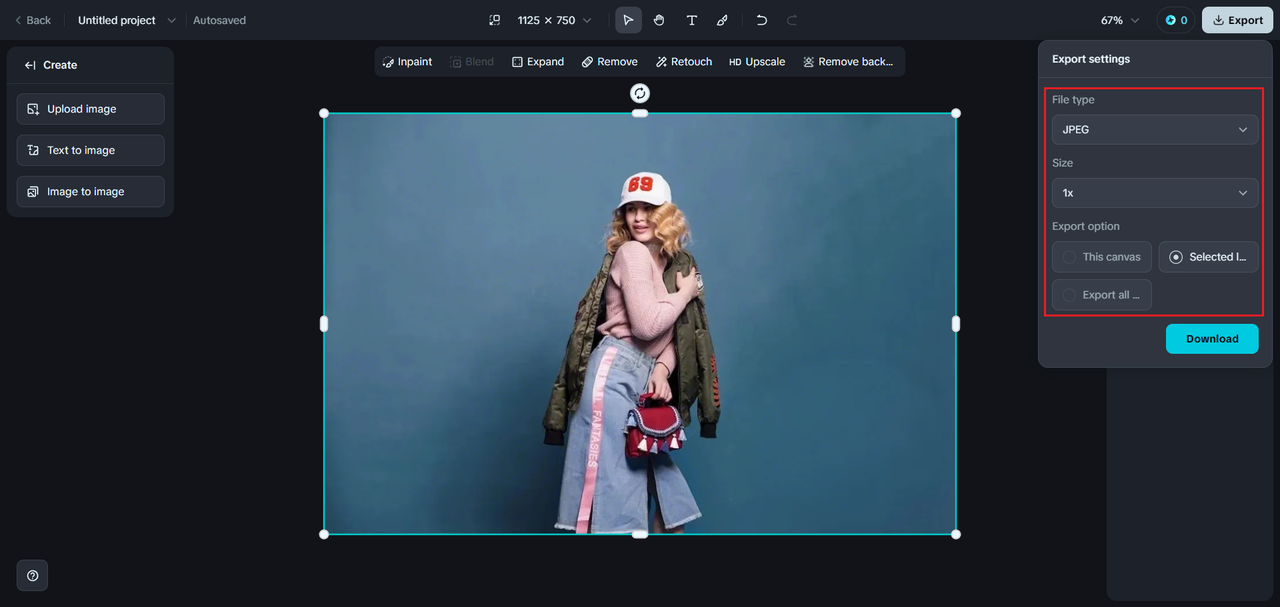Click the woman photo on the canvas

640,323
